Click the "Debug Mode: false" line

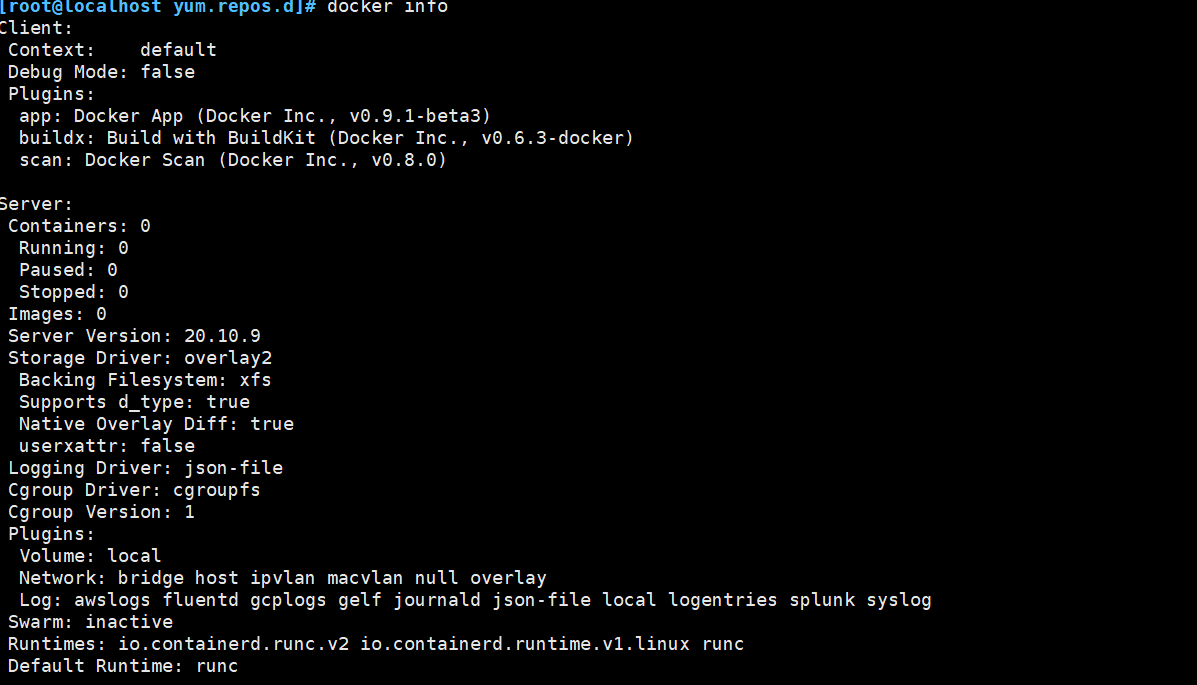pos(101,72)
